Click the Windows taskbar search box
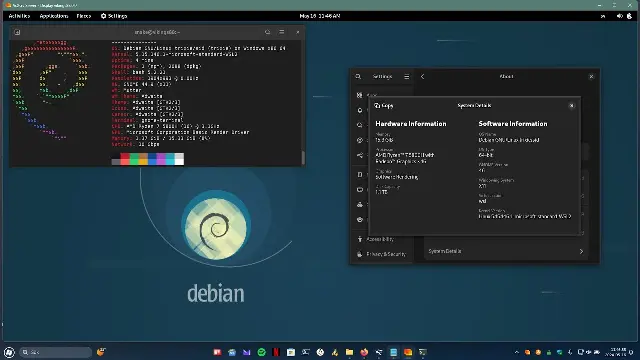The width and height of the screenshot is (640, 360). click(56, 352)
